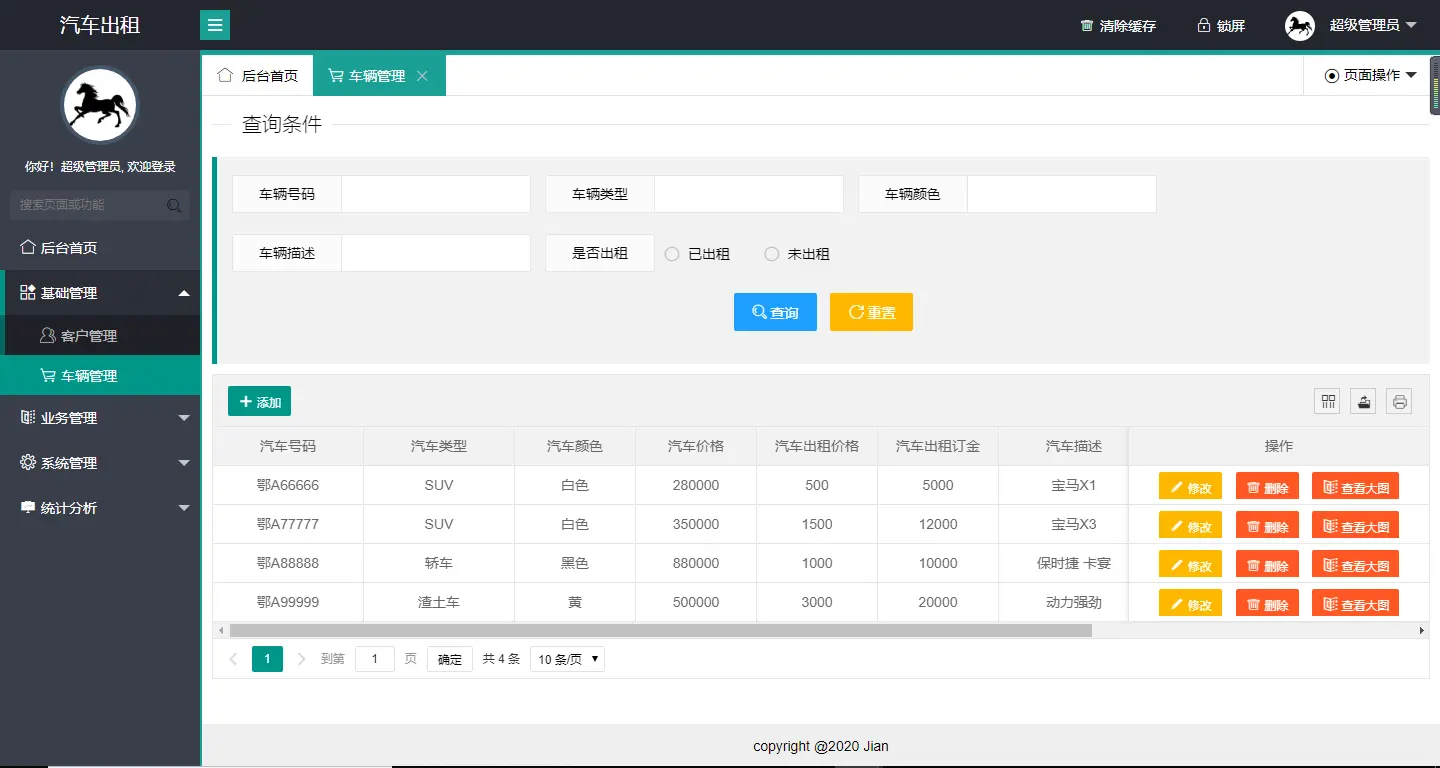Expand the 业务管理 menu
This screenshot has height=768, width=1440.
coord(100,418)
